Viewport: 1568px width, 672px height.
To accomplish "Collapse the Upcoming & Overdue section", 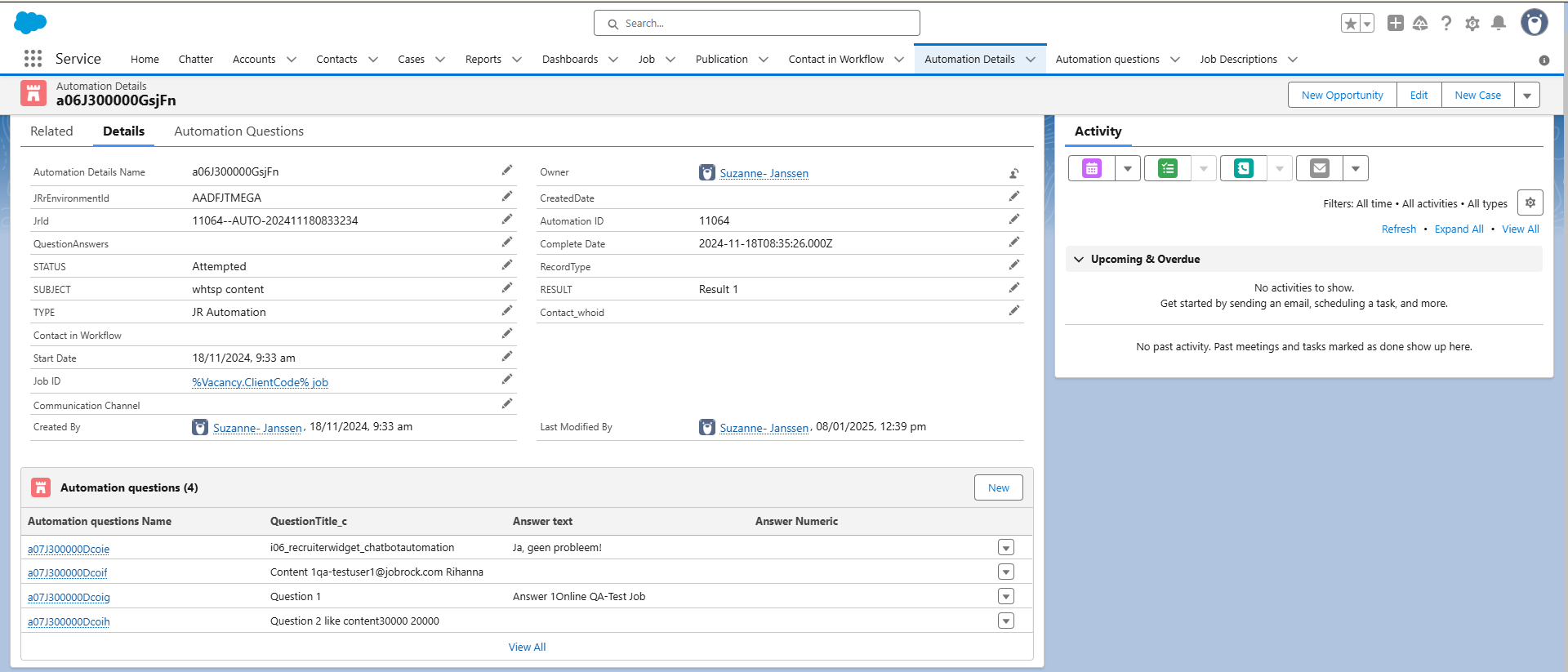I will [1079, 260].
